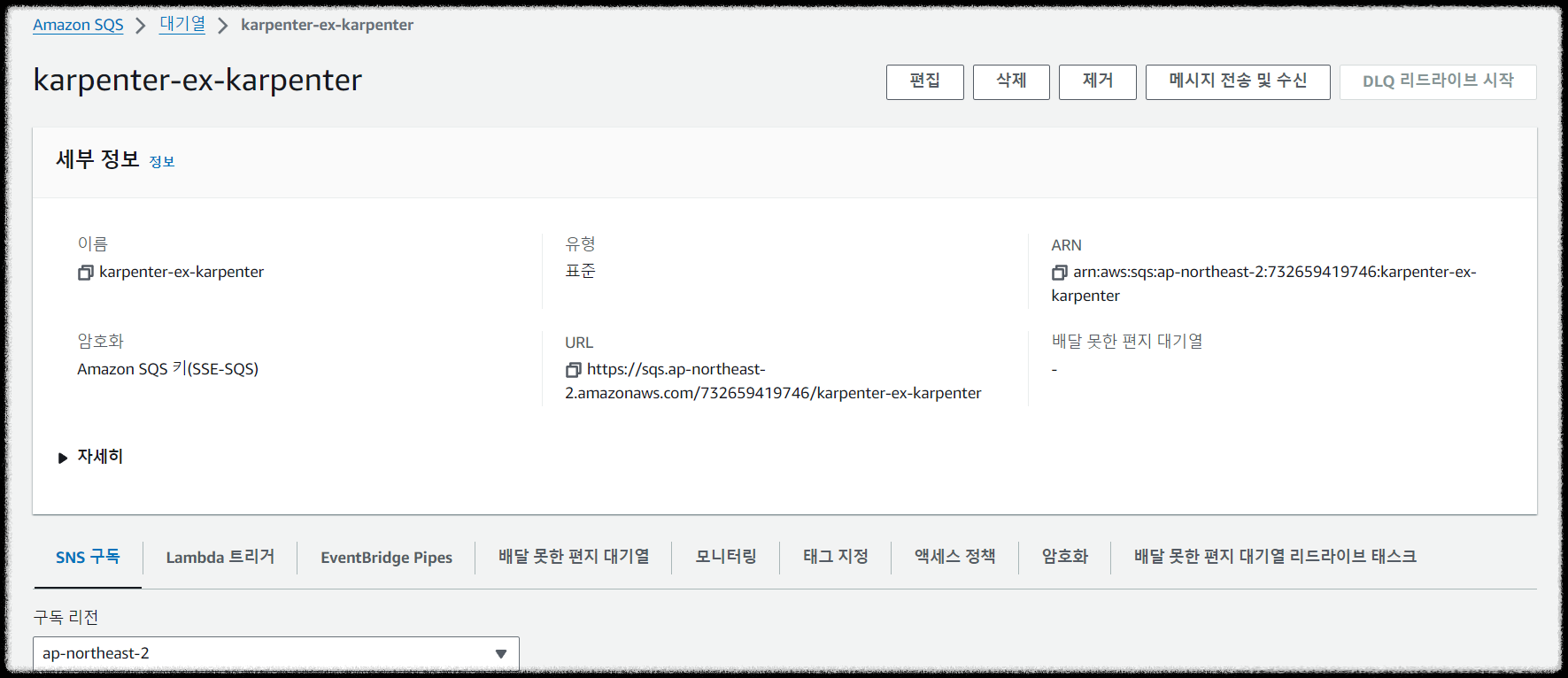The width and height of the screenshot is (1568, 678).
Task: Open the Lambda 트리거 tab
Action: [x=220, y=557]
